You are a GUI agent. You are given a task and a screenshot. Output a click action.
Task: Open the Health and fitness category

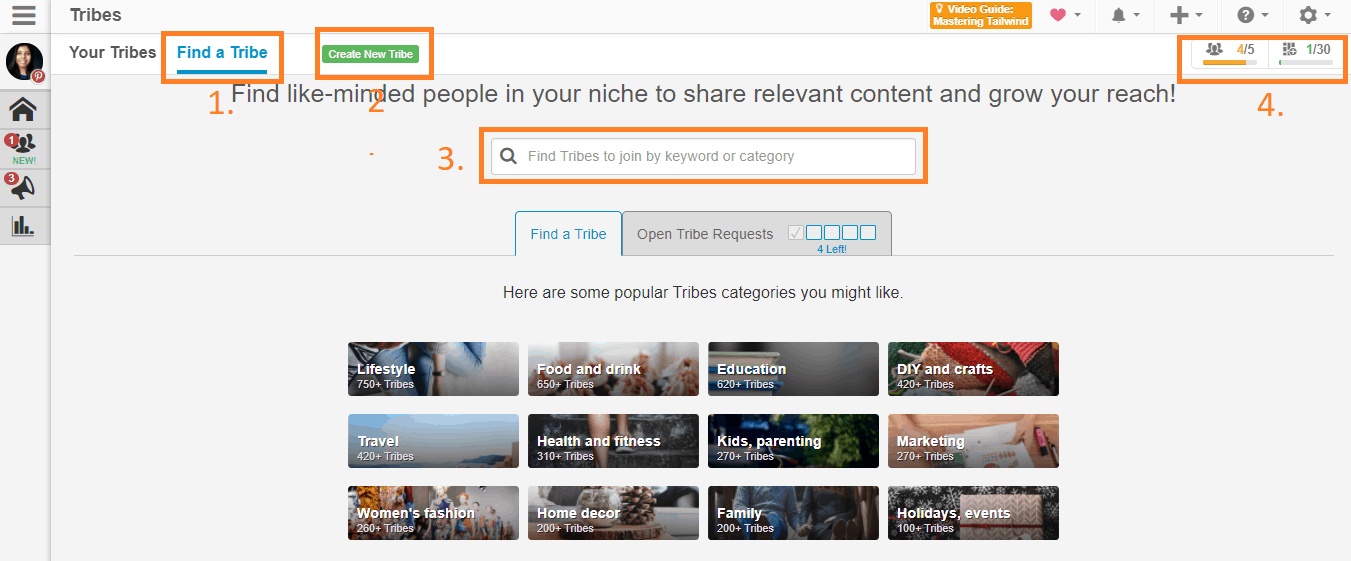(x=613, y=441)
